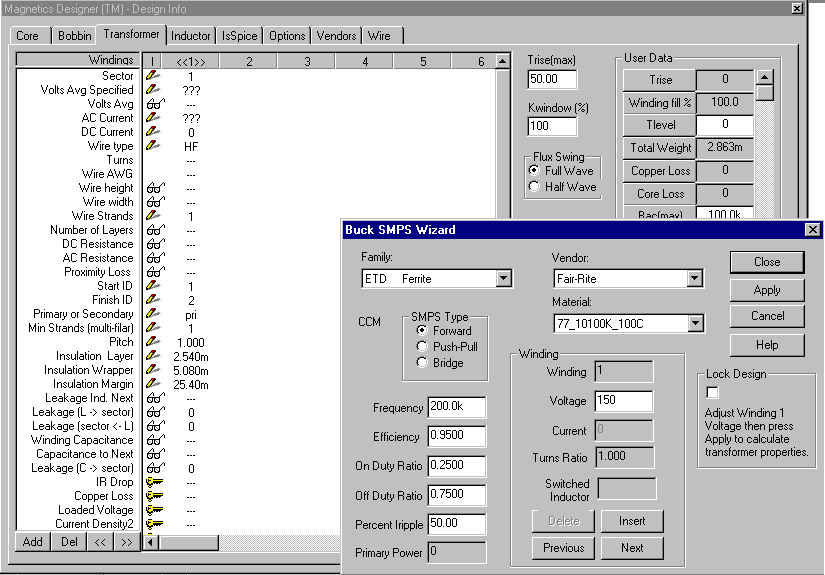Expand the Vendor dropdown showing Fair-Rite
The width and height of the screenshot is (825, 575).
pos(695,279)
